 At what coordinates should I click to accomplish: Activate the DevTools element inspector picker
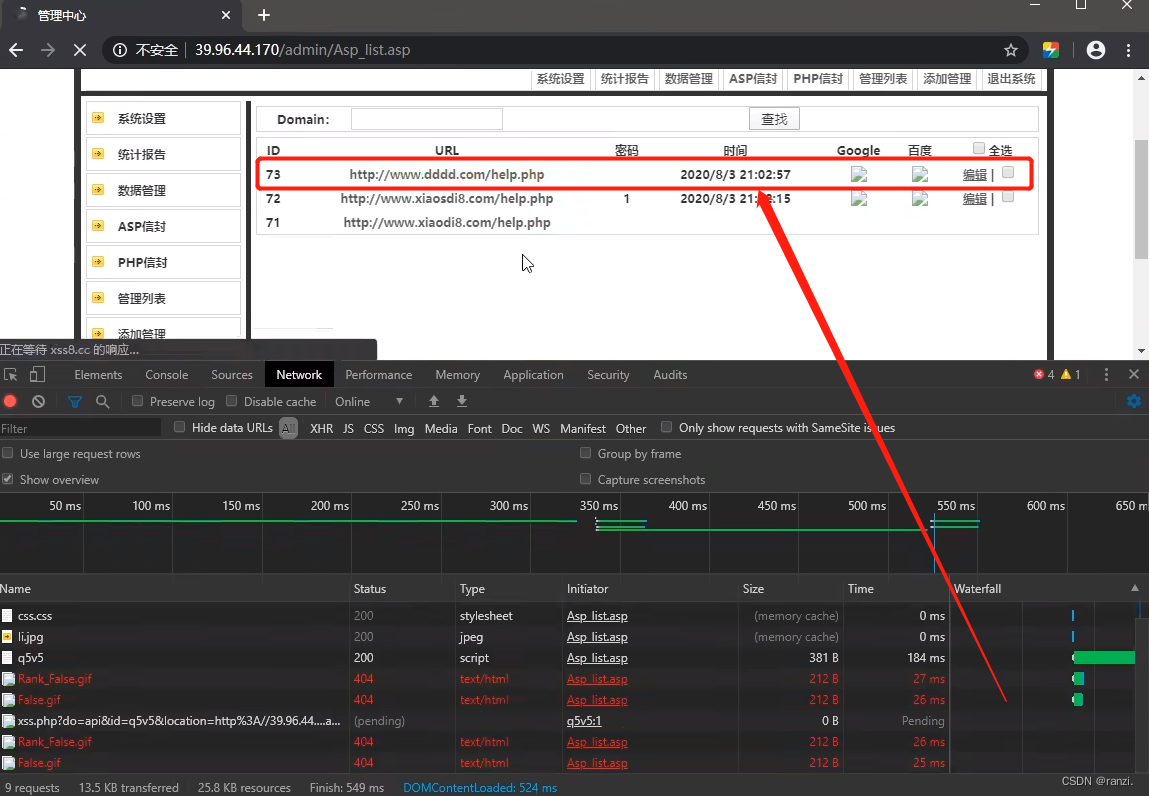coord(11,375)
